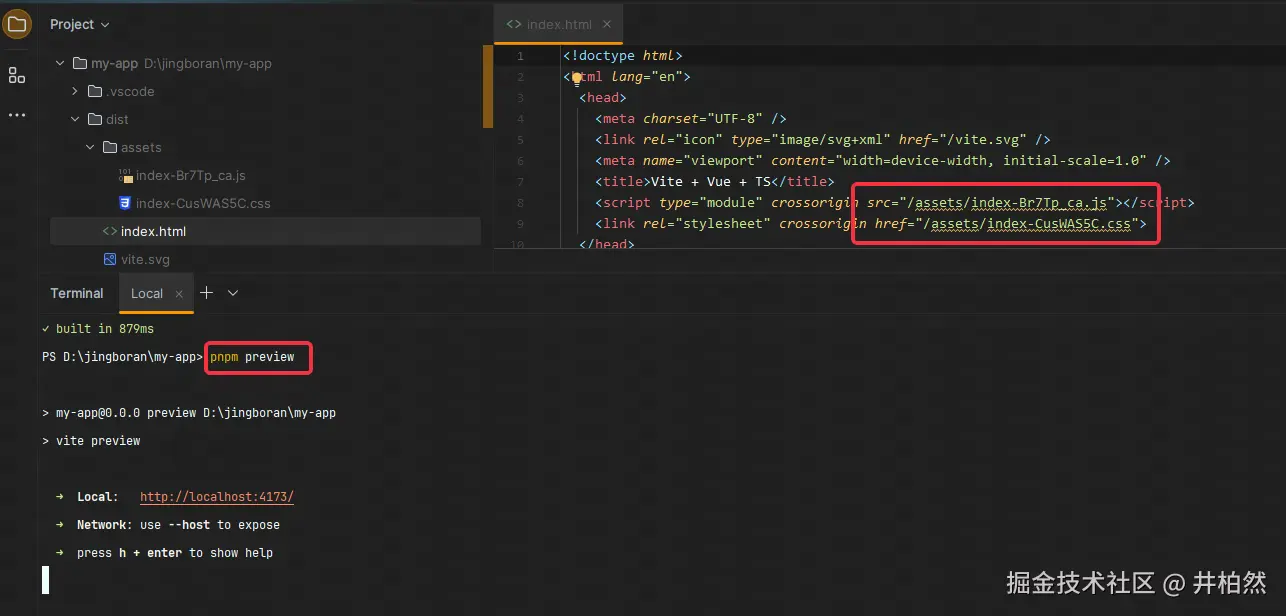
Task: Click the <!doctype html> line
Action: (623, 56)
